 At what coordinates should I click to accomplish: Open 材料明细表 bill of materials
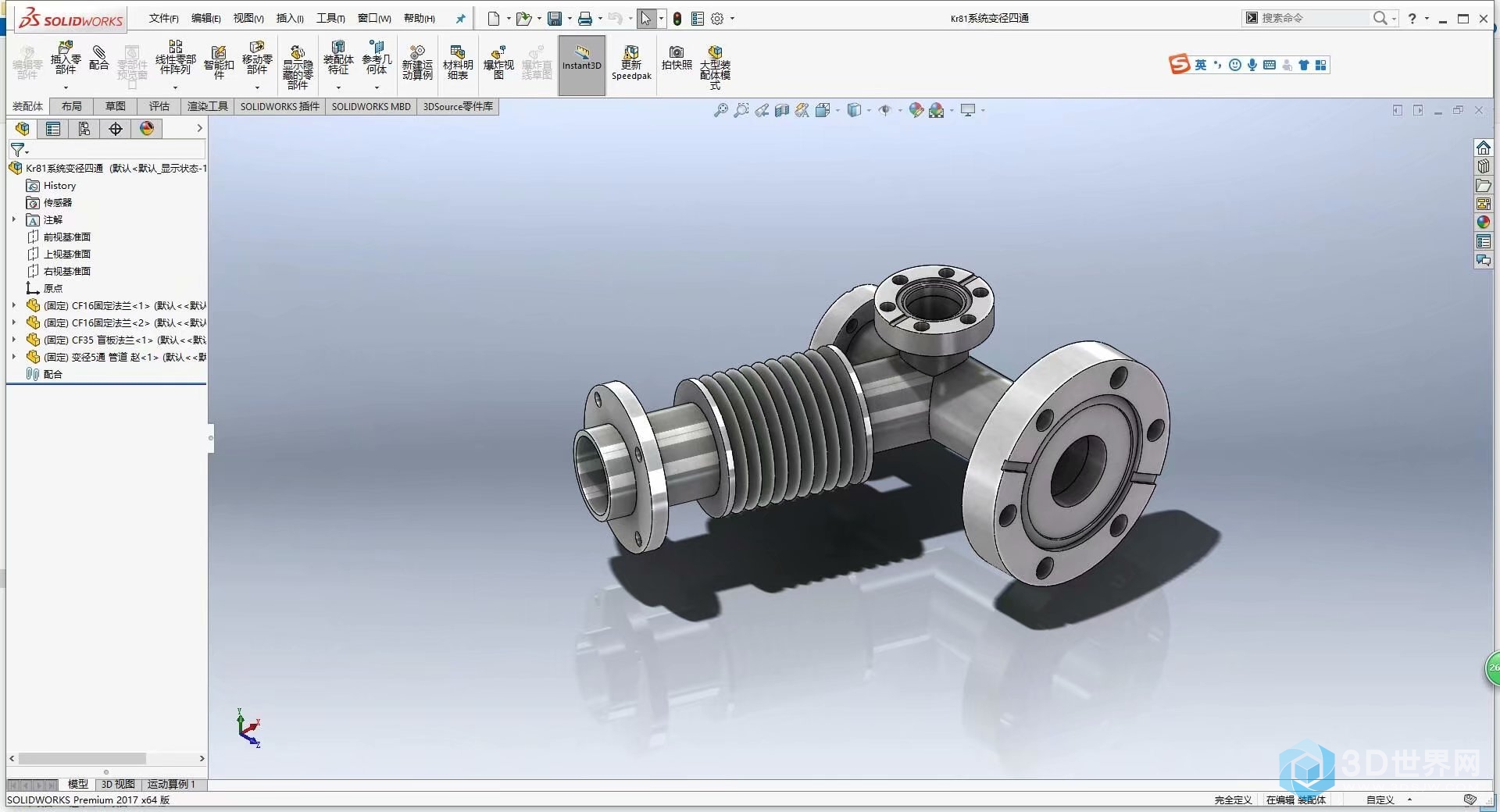458,62
